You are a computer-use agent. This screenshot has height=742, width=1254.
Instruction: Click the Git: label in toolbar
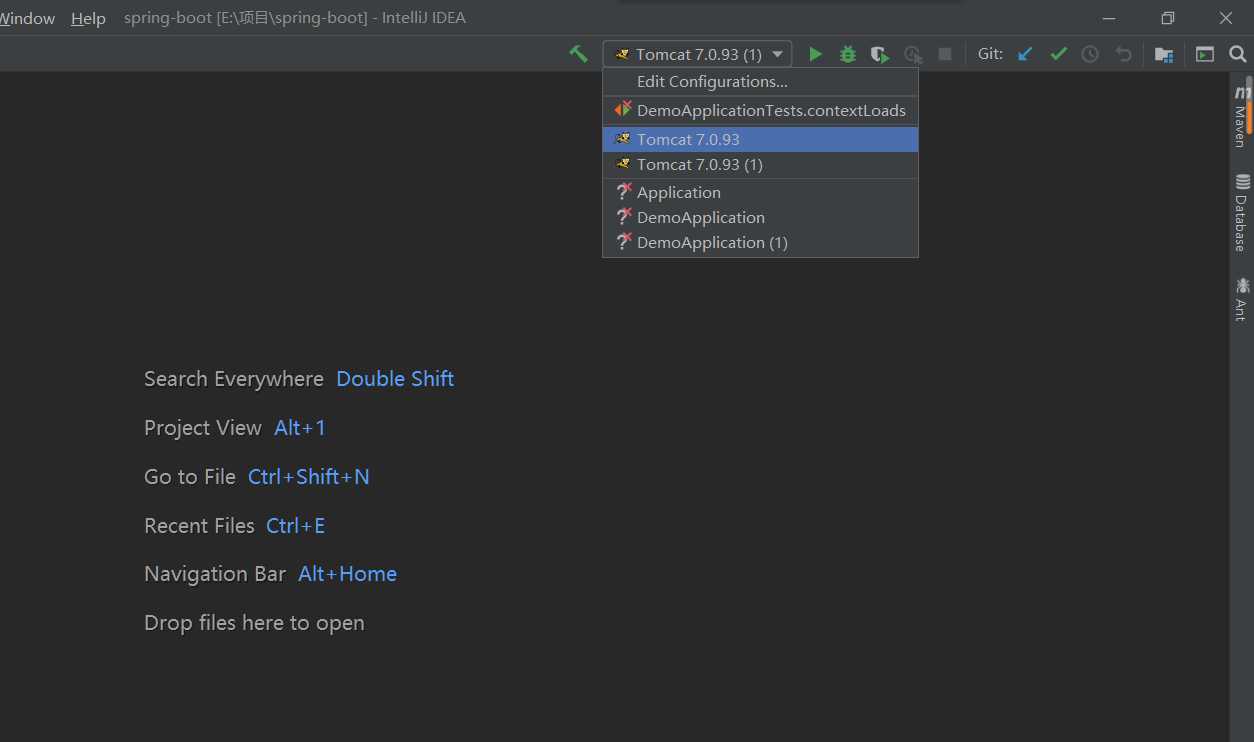(990, 54)
